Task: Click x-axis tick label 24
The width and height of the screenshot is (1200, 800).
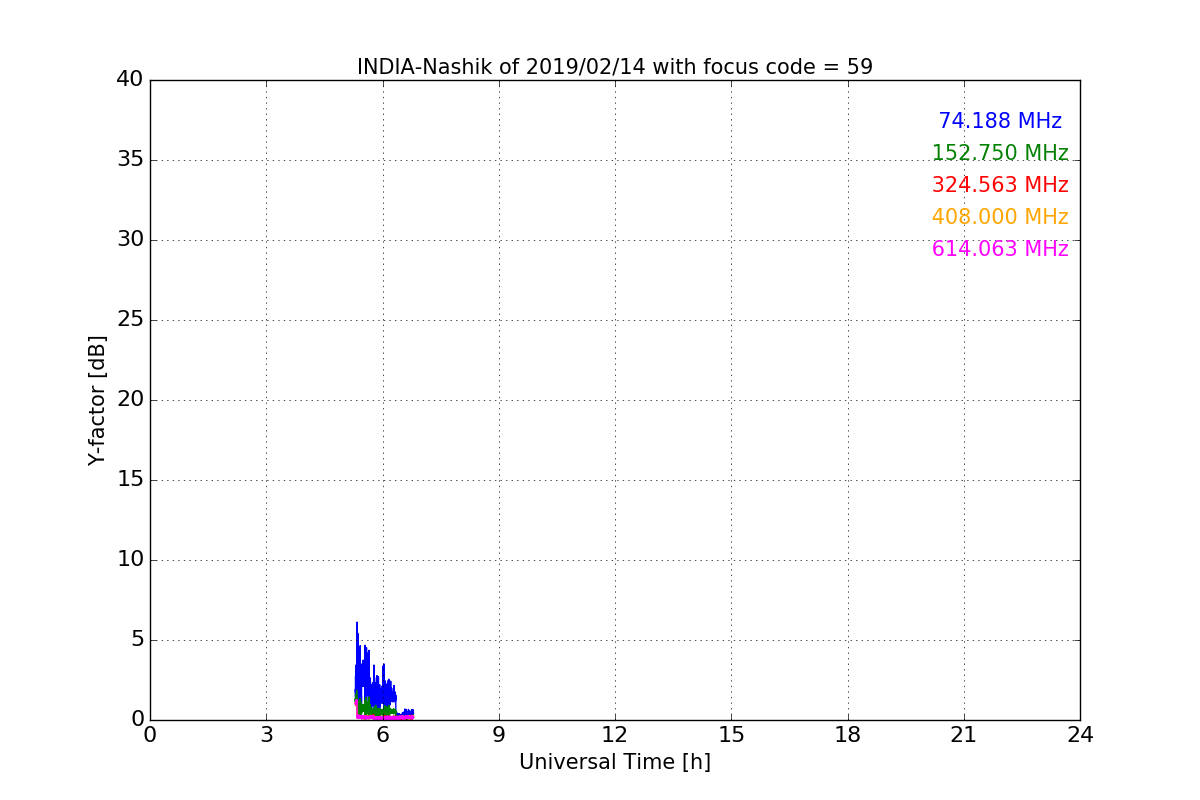Action: click(x=1080, y=735)
